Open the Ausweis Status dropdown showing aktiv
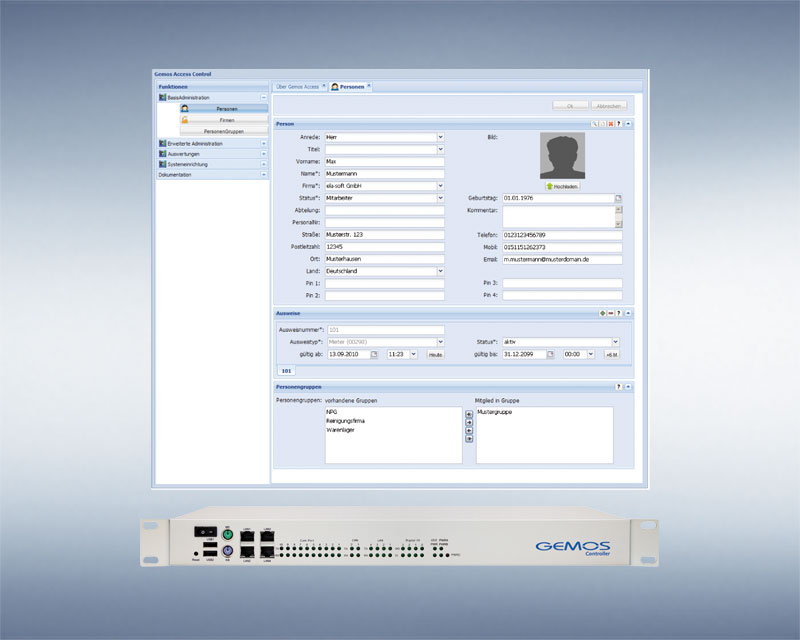800x640 pixels. tap(615, 342)
